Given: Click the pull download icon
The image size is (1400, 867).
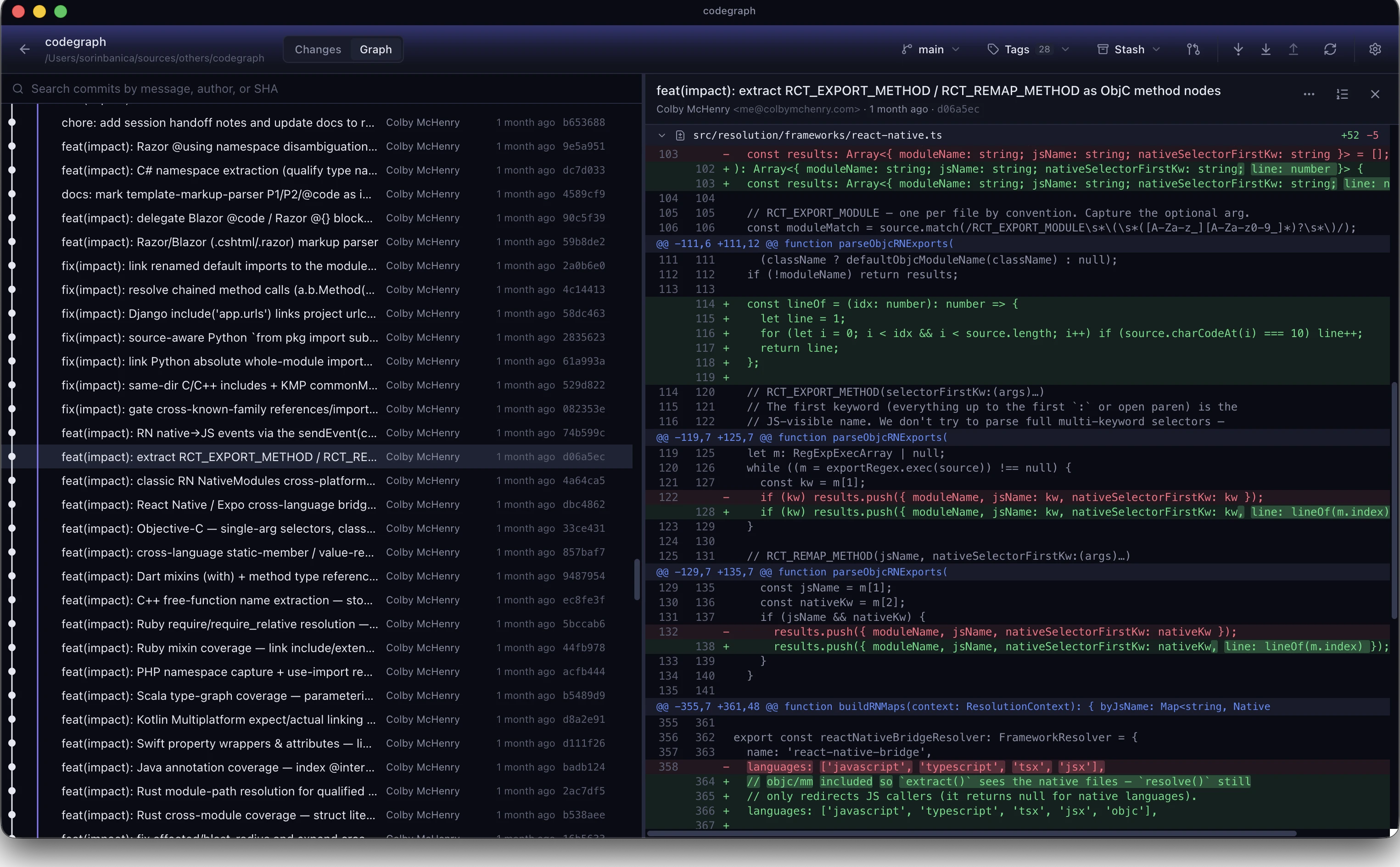Looking at the screenshot, I should point(1266,49).
